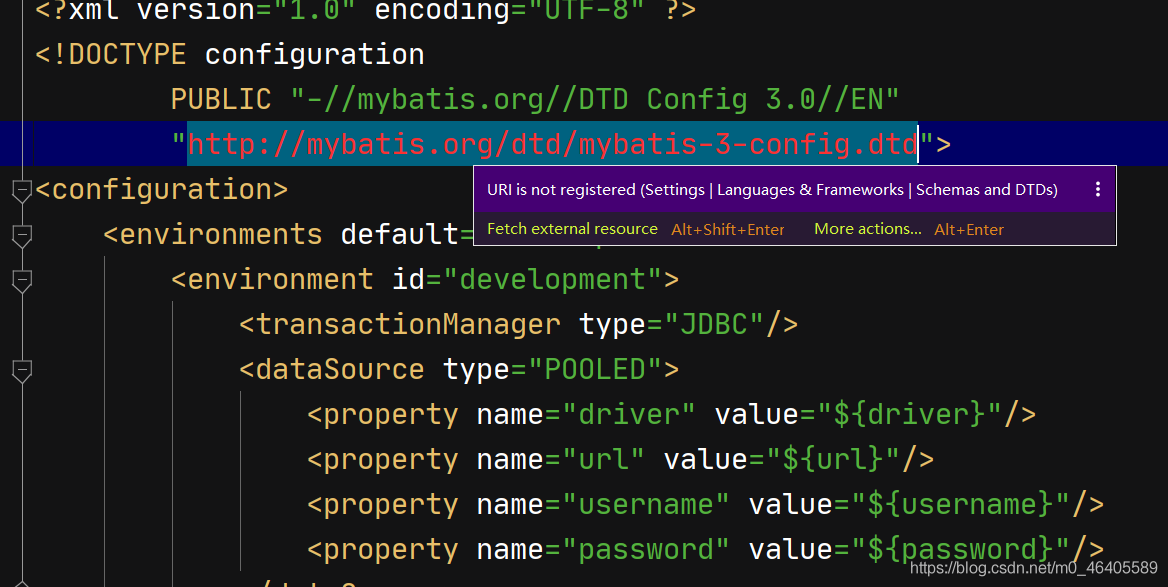
Task: Open More actions... in the tooltip
Action: (868, 229)
